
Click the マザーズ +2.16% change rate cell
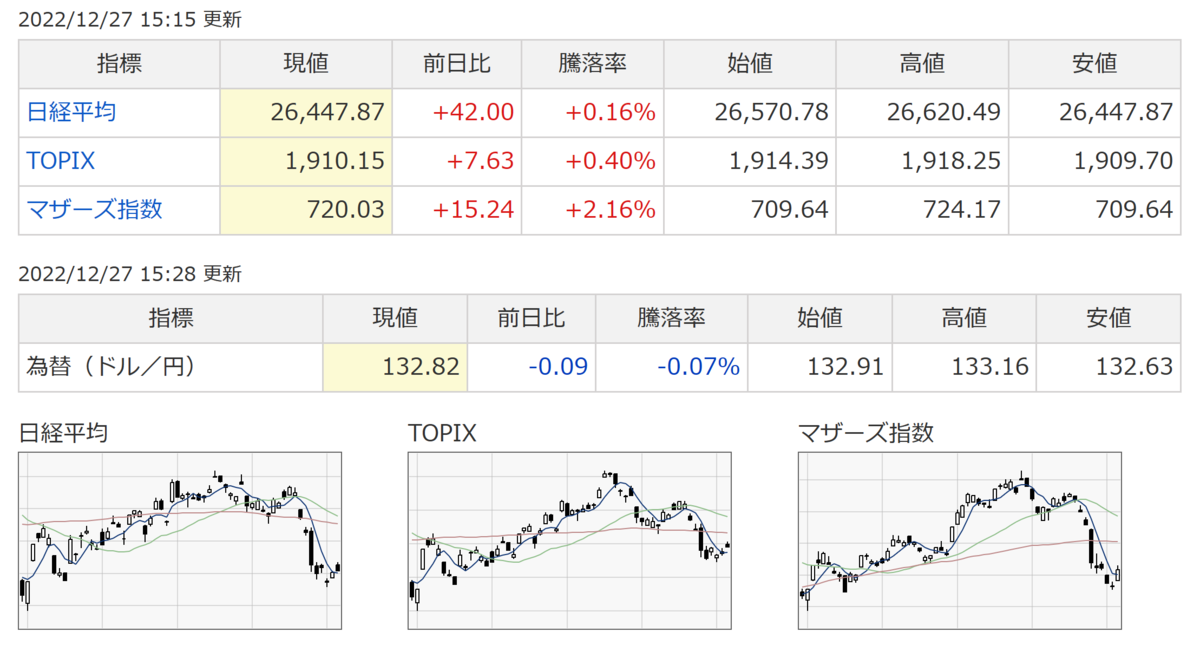610,210
